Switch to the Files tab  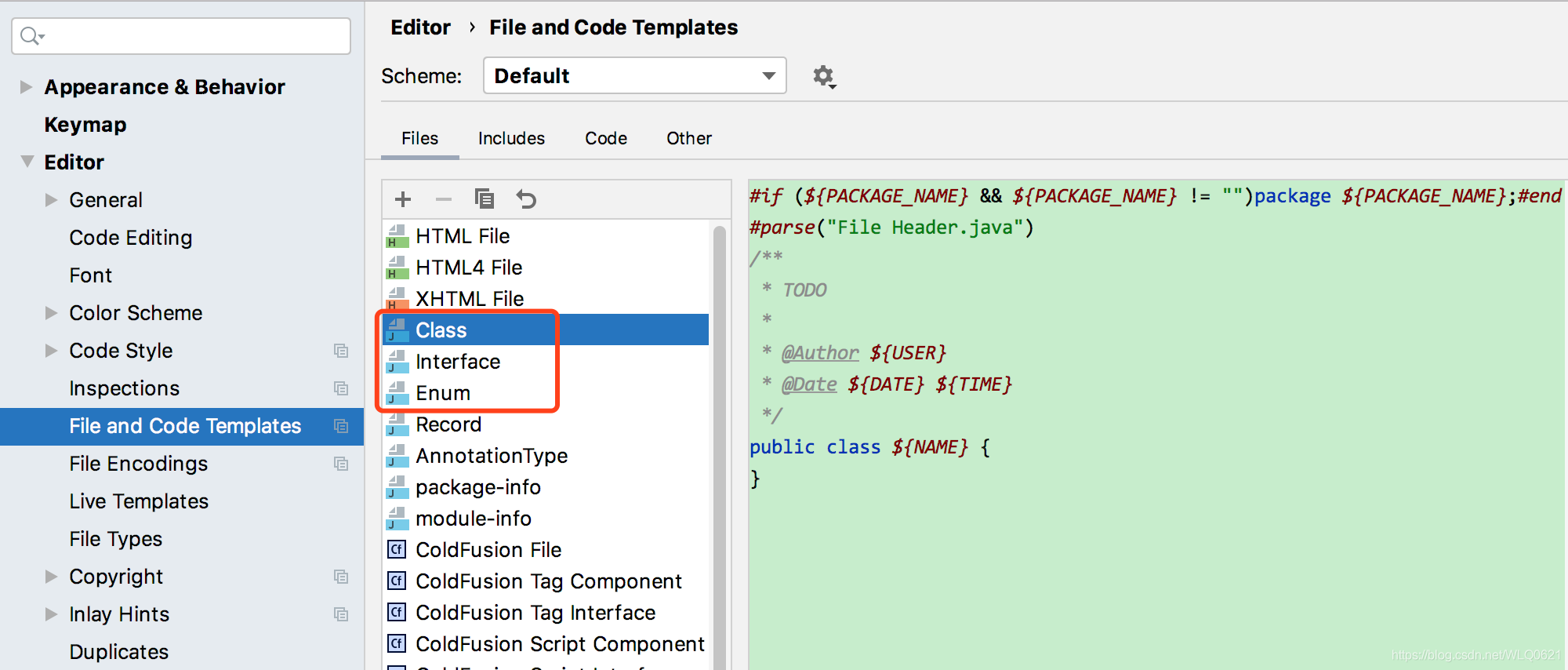(419, 138)
